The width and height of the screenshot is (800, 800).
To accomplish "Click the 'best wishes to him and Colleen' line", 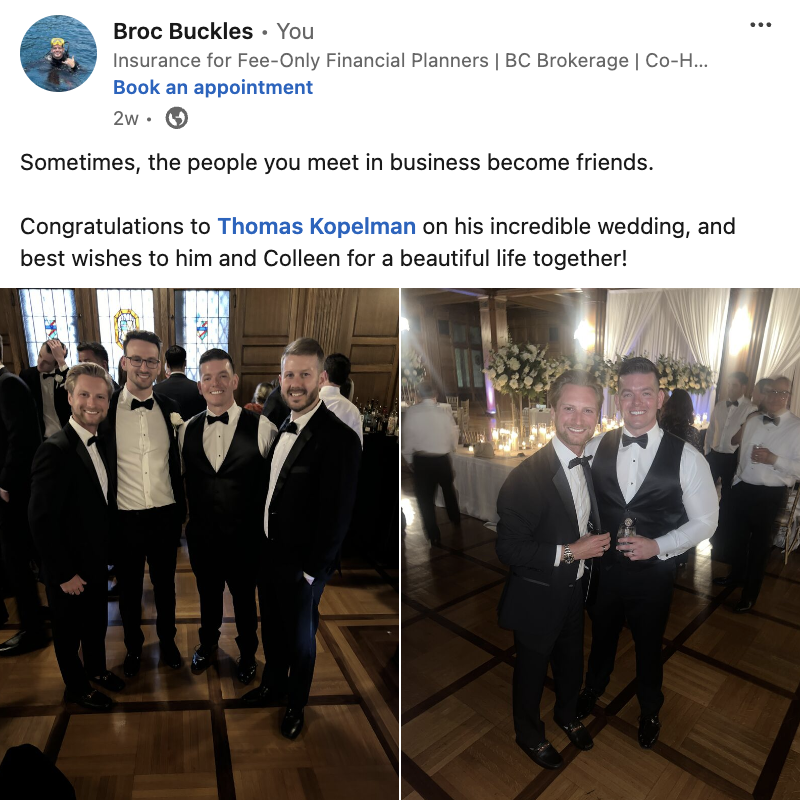I will tap(323, 258).
